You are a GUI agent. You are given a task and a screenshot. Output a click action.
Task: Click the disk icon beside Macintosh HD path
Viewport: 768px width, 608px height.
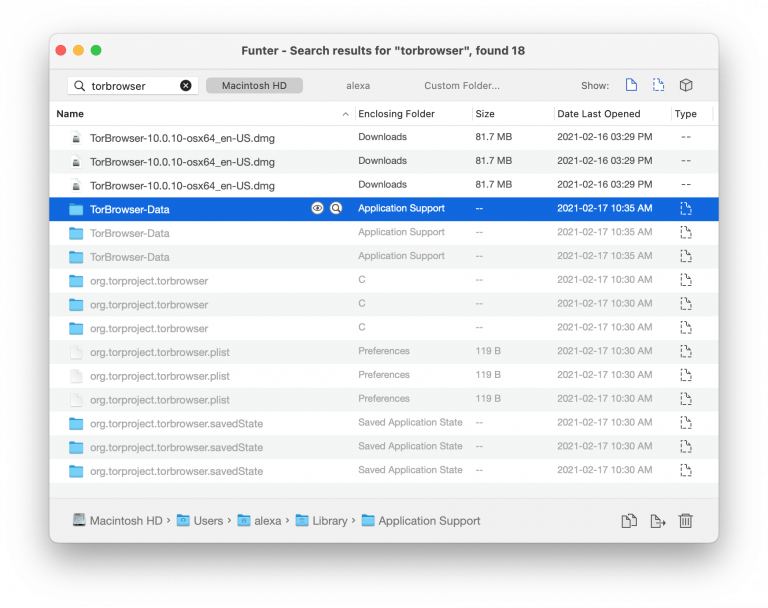[x=79, y=520]
